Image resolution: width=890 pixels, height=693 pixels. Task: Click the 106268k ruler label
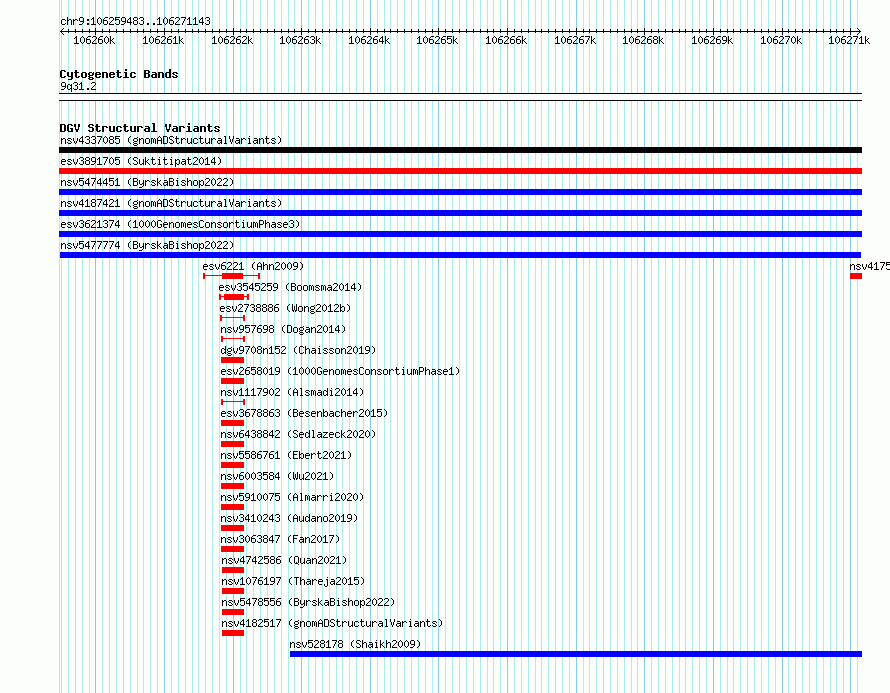(x=643, y=40)
